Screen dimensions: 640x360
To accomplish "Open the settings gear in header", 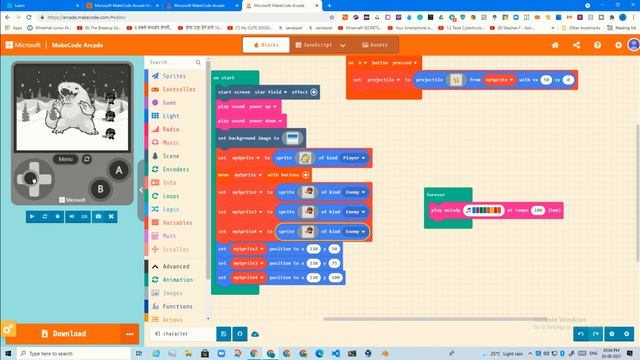I will click(618, 45).
